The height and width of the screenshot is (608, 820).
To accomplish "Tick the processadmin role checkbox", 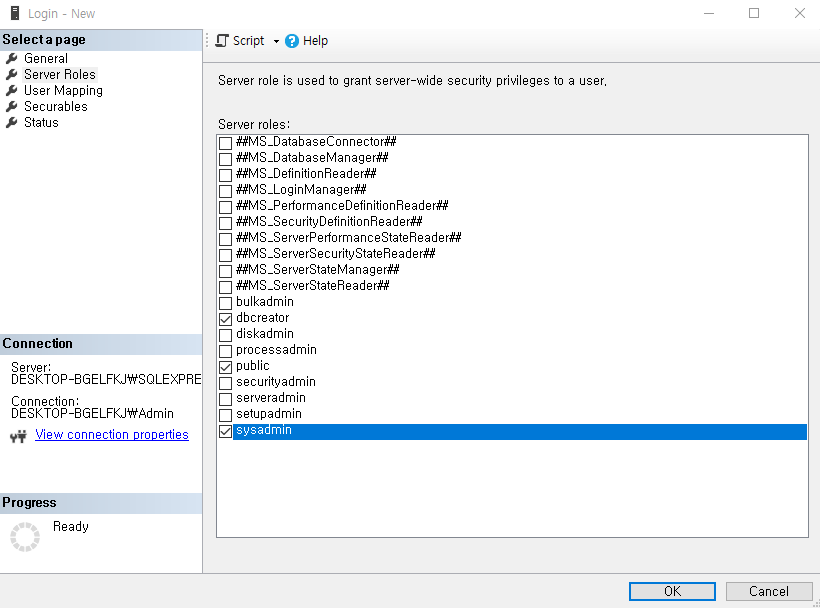I will tap(225, 351).
